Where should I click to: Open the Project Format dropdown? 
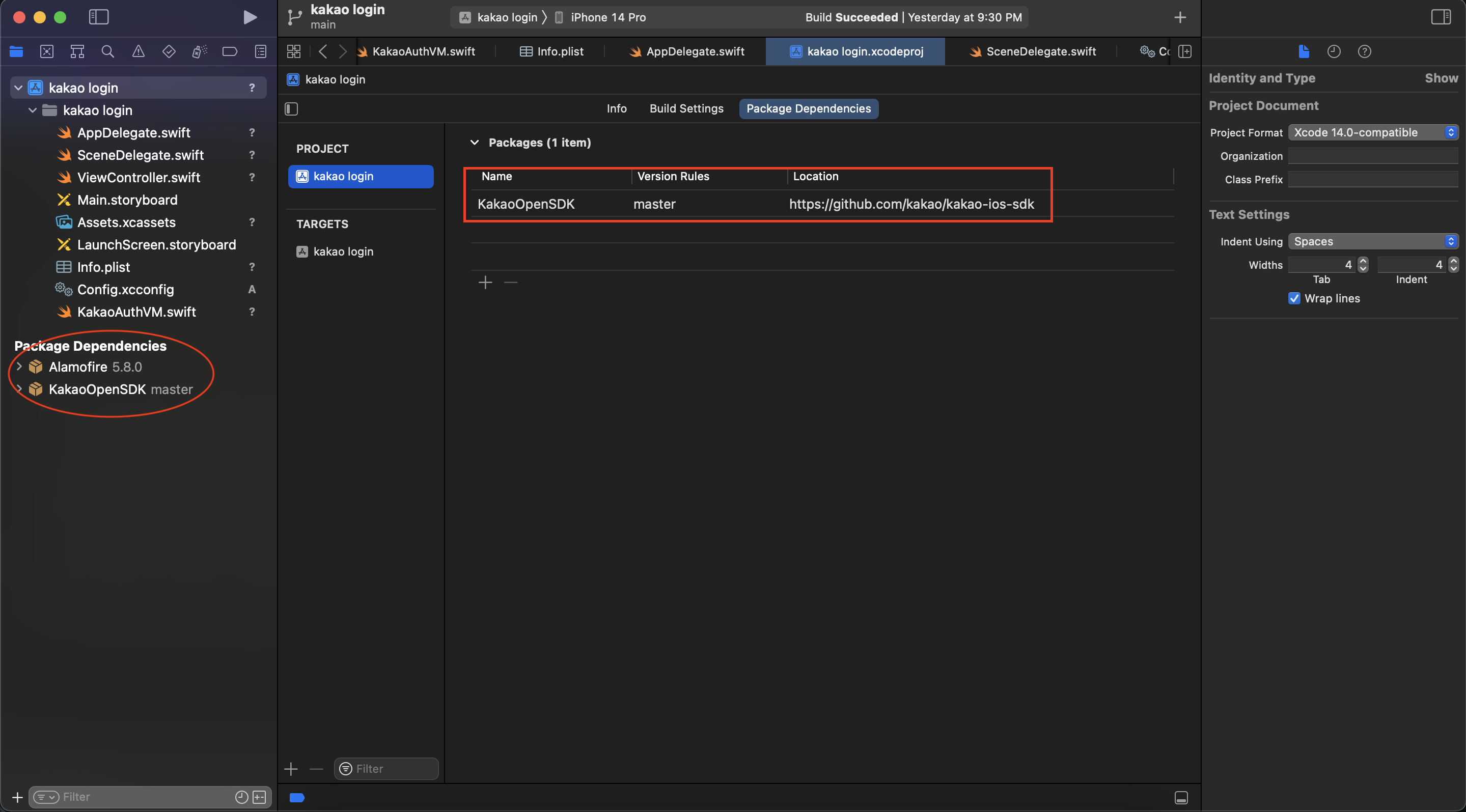(x=1373, y=132)
